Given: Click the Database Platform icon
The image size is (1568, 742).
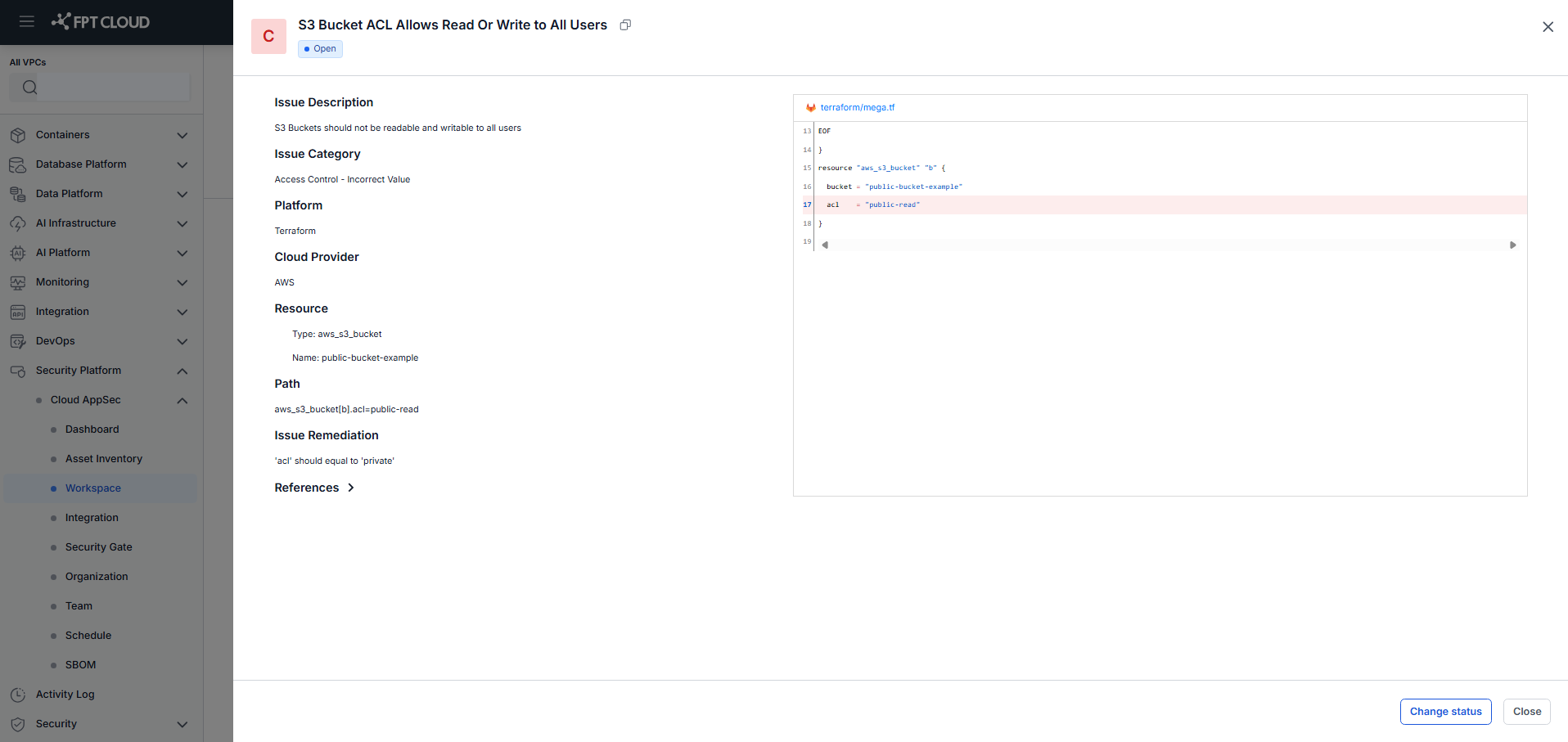Looking at the screenshot, I should click(18, 164).
